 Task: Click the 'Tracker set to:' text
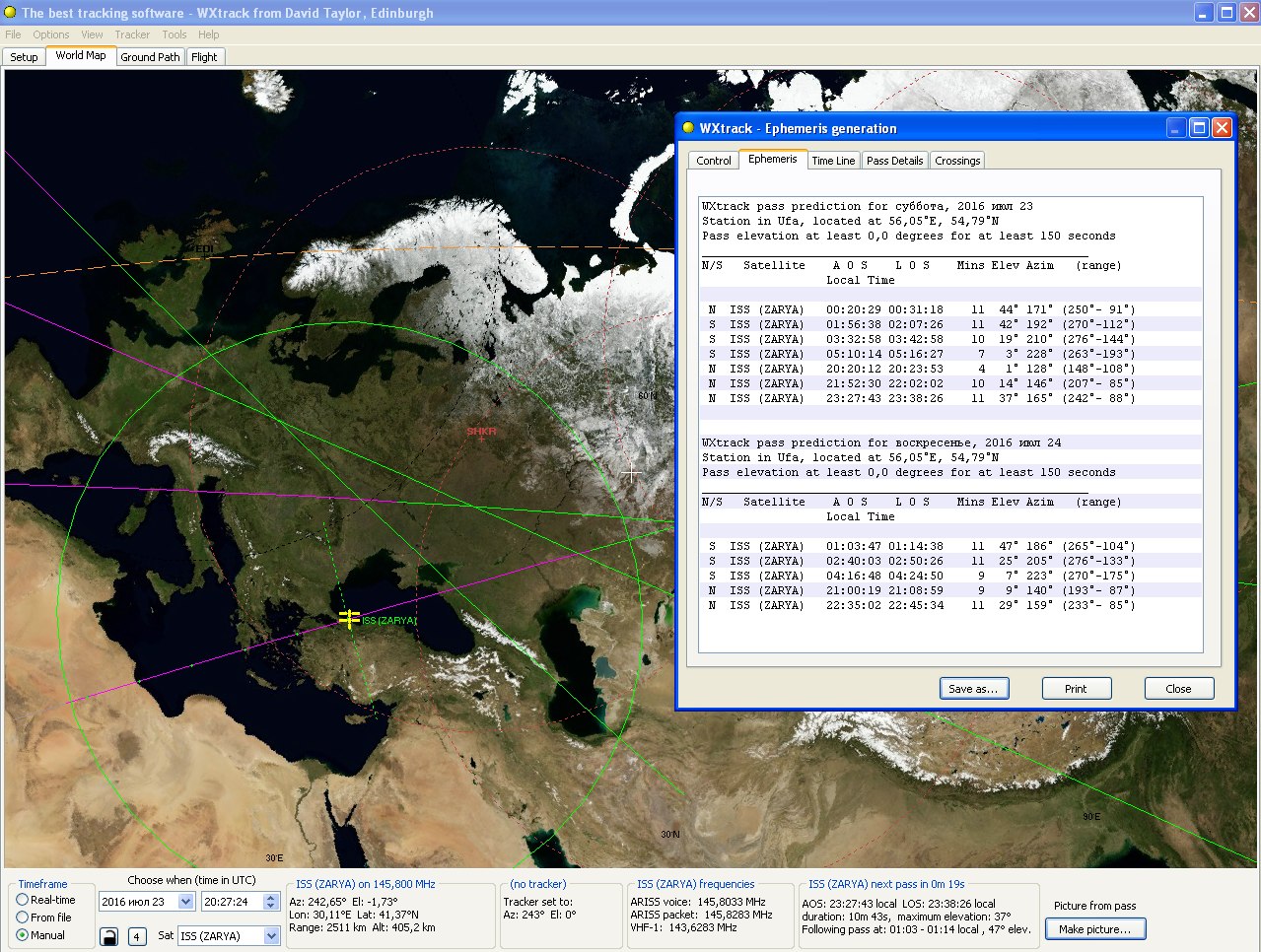point(537,902)
